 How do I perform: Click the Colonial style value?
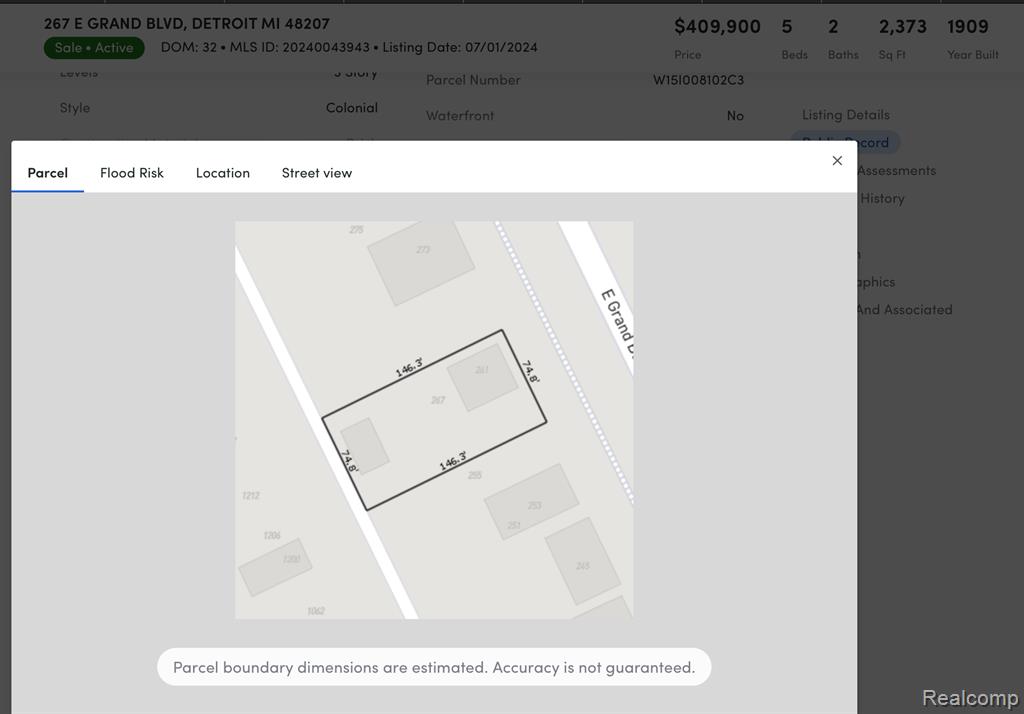click(351, 108)
